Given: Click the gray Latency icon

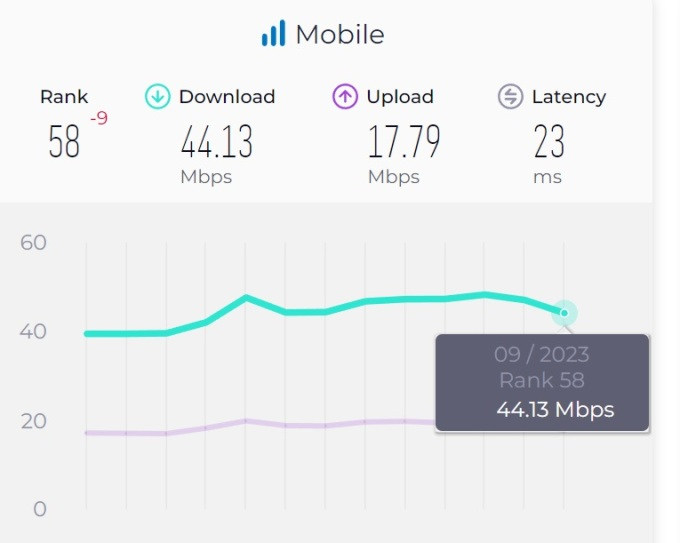Looking at the screenshot, I should click(x=510, y=97).
